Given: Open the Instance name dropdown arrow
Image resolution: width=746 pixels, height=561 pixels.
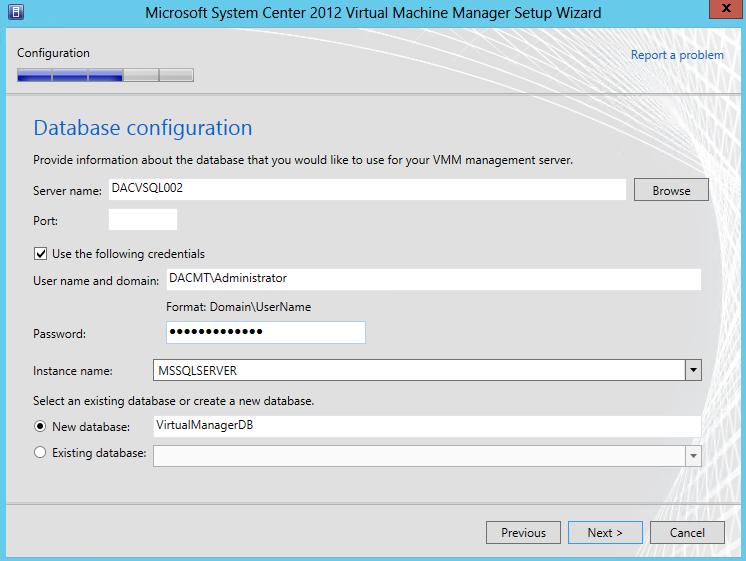Looking at the screenshot, I should click(693, 370).
